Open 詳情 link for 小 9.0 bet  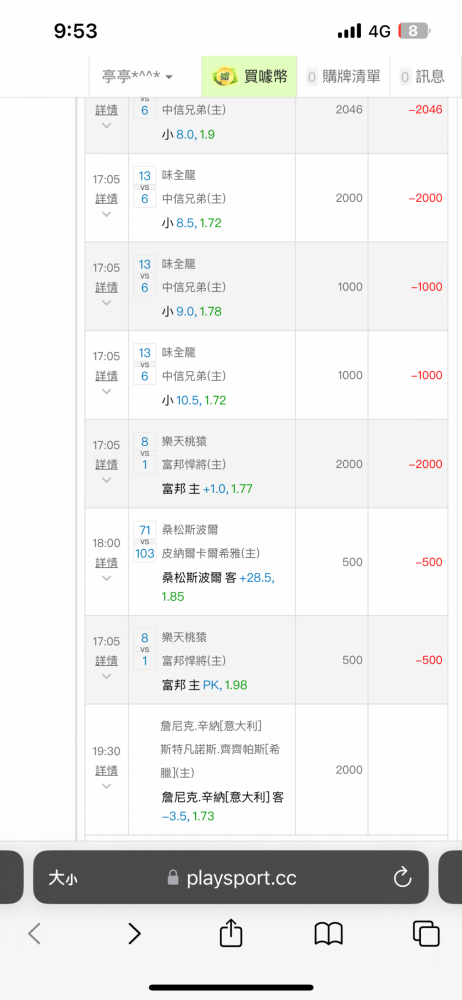[107, 288]
